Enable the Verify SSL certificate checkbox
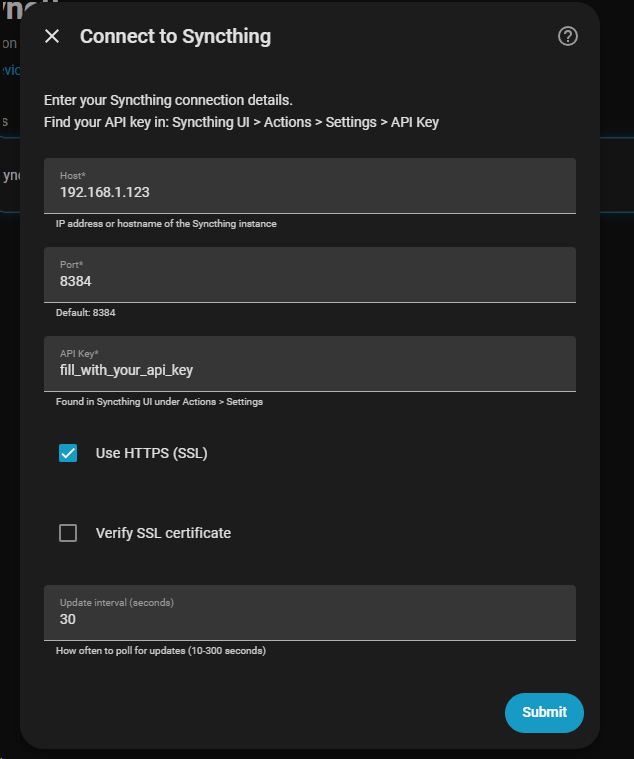This screenshot has height=759, width=634. [x=68, y=533]
